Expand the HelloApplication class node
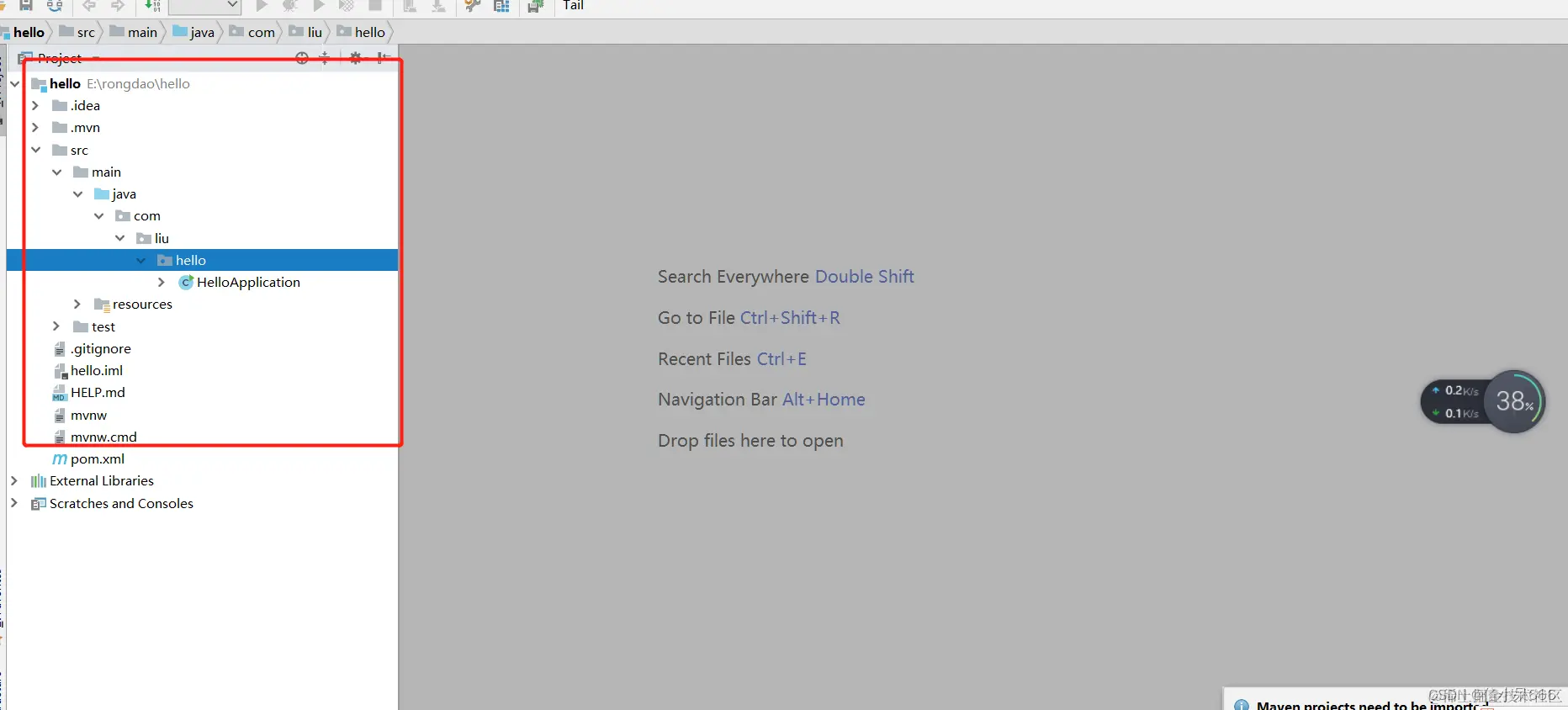 162,282
